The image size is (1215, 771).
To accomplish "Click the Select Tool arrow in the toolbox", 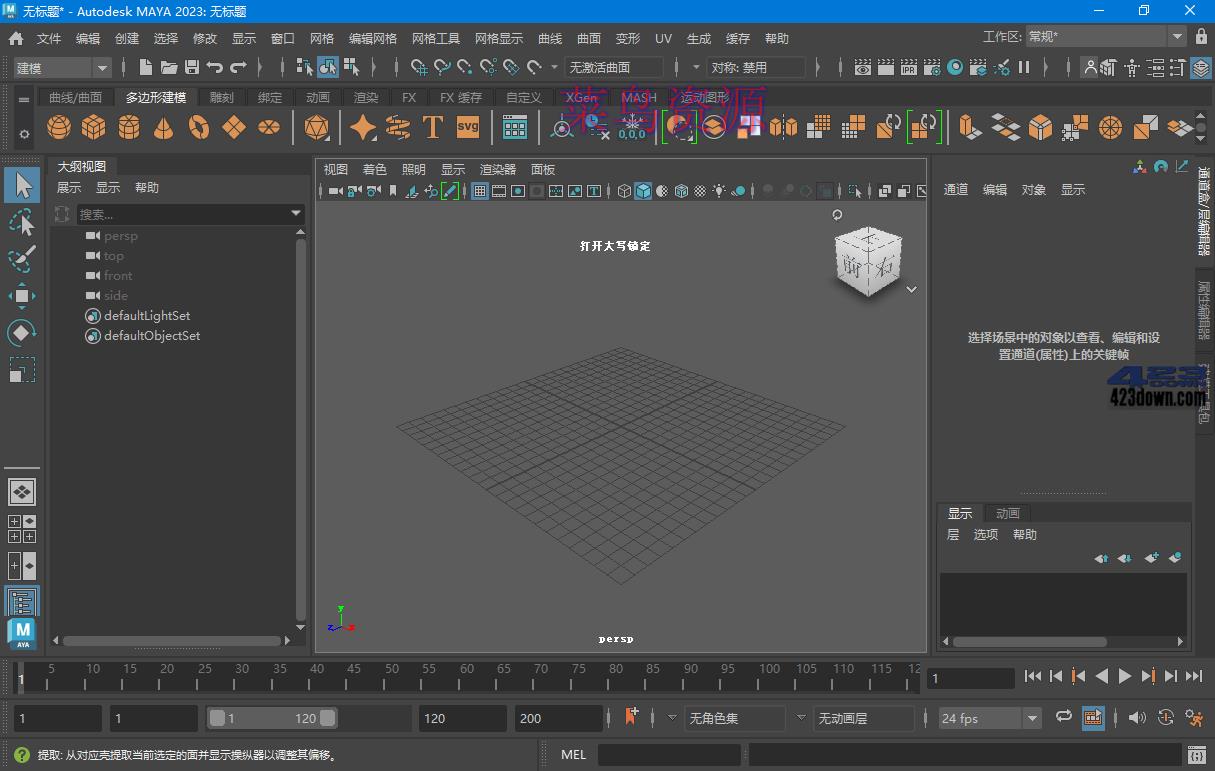I will (22, 184).
